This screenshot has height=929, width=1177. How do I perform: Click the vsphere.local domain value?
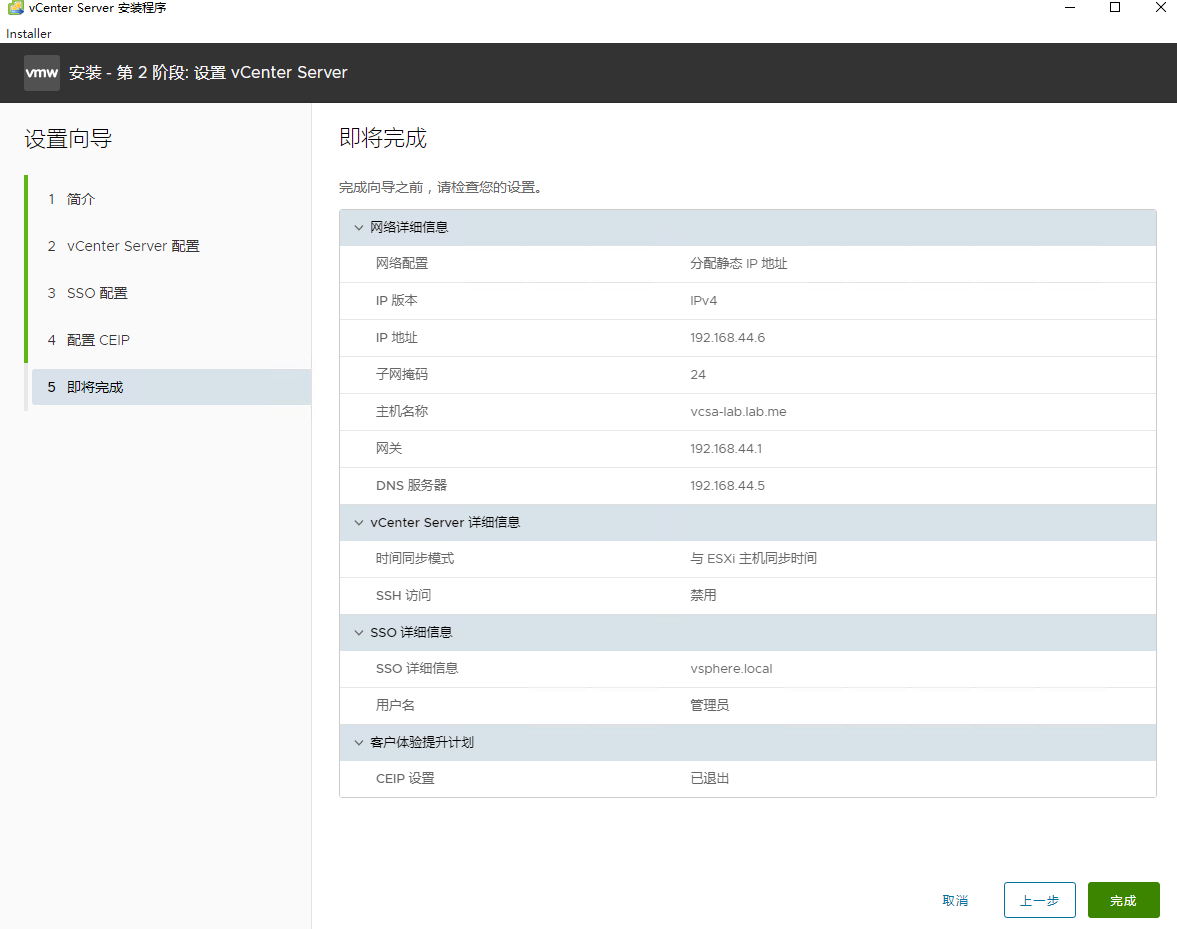[x=731, y=669]
